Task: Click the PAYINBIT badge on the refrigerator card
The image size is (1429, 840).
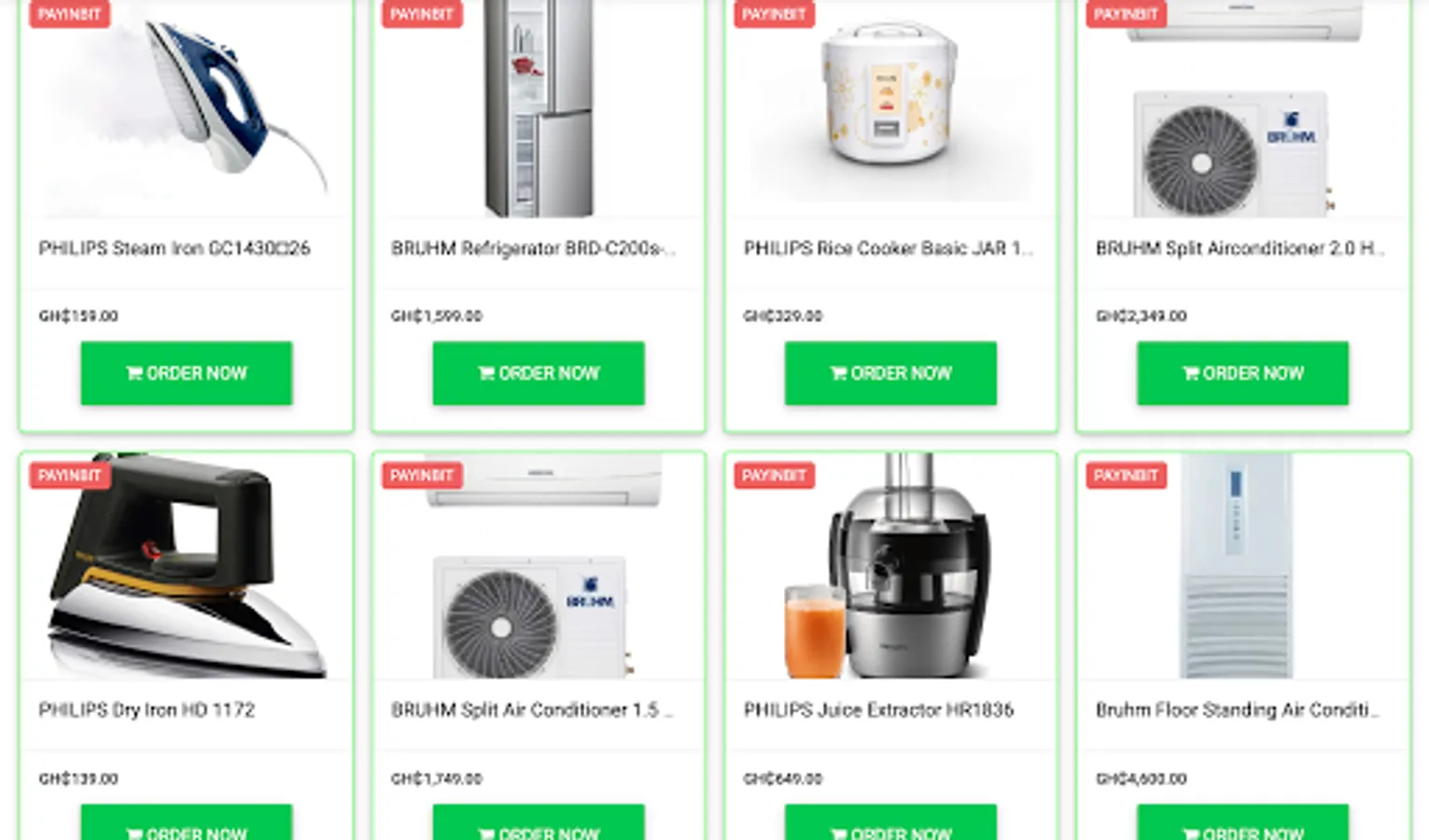Action: [x=422, y=14]
